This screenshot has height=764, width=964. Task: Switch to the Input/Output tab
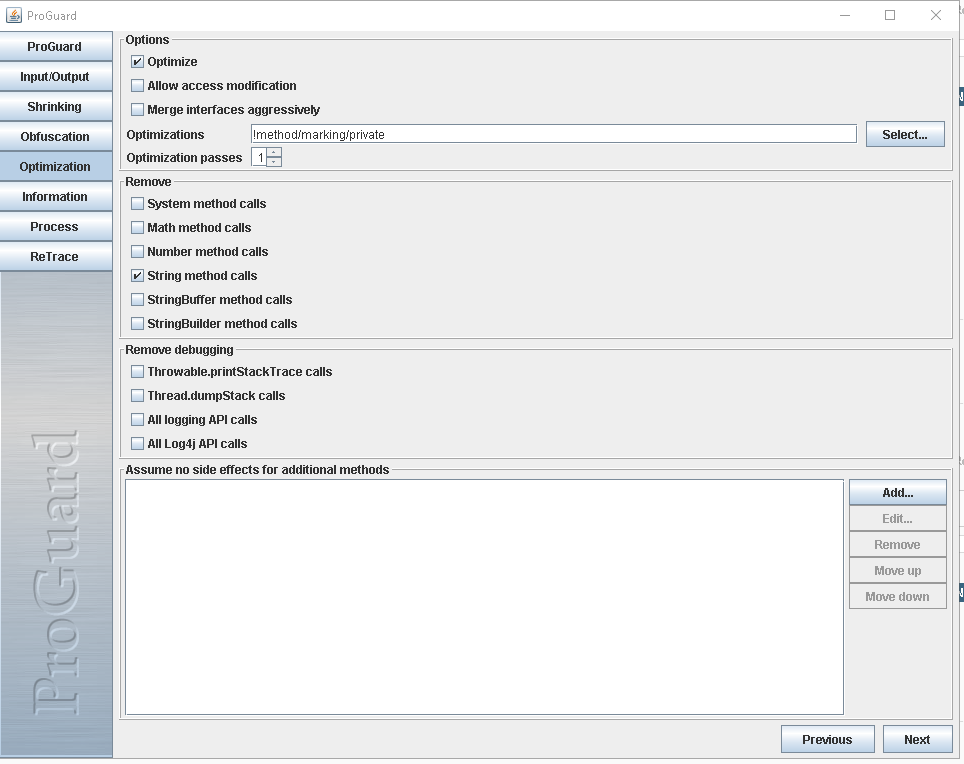(x=56, y=77)
